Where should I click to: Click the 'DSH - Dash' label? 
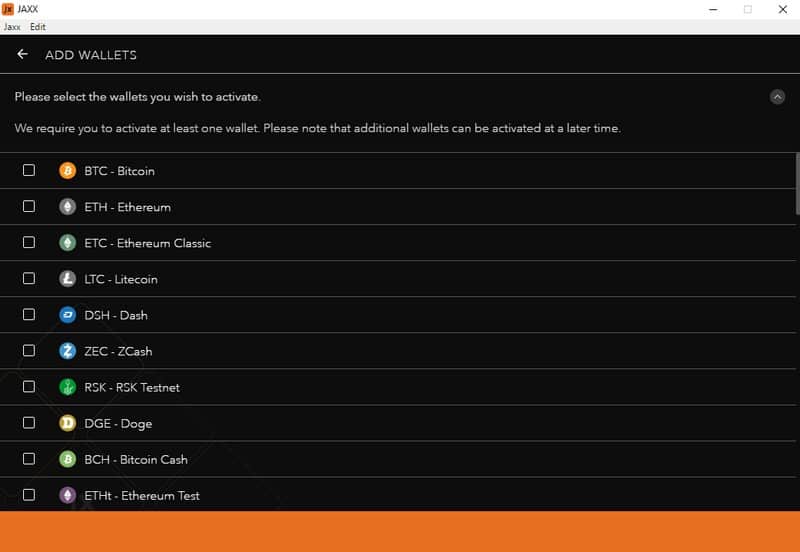[x=116, y=315]
